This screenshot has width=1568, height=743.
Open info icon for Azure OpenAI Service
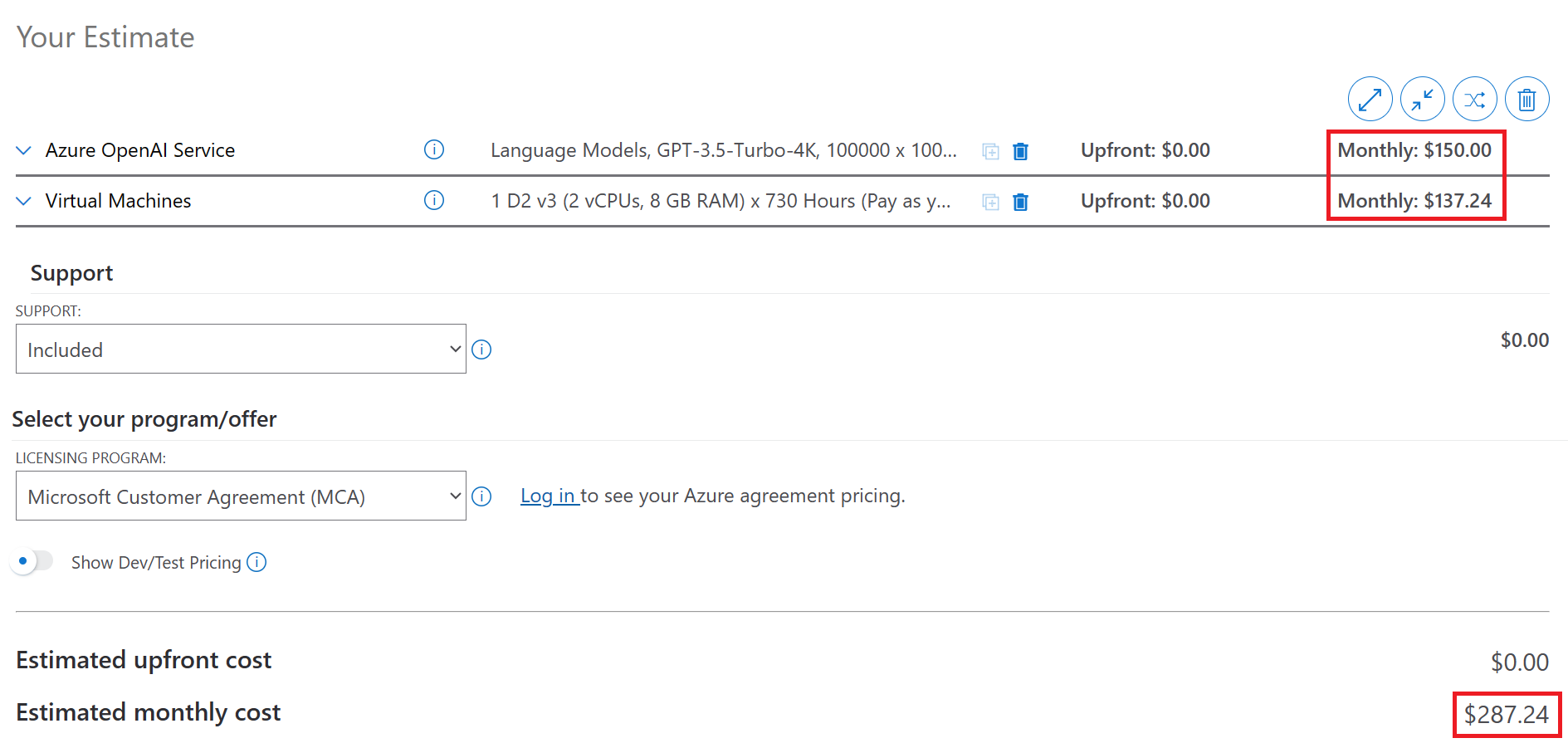434,149
